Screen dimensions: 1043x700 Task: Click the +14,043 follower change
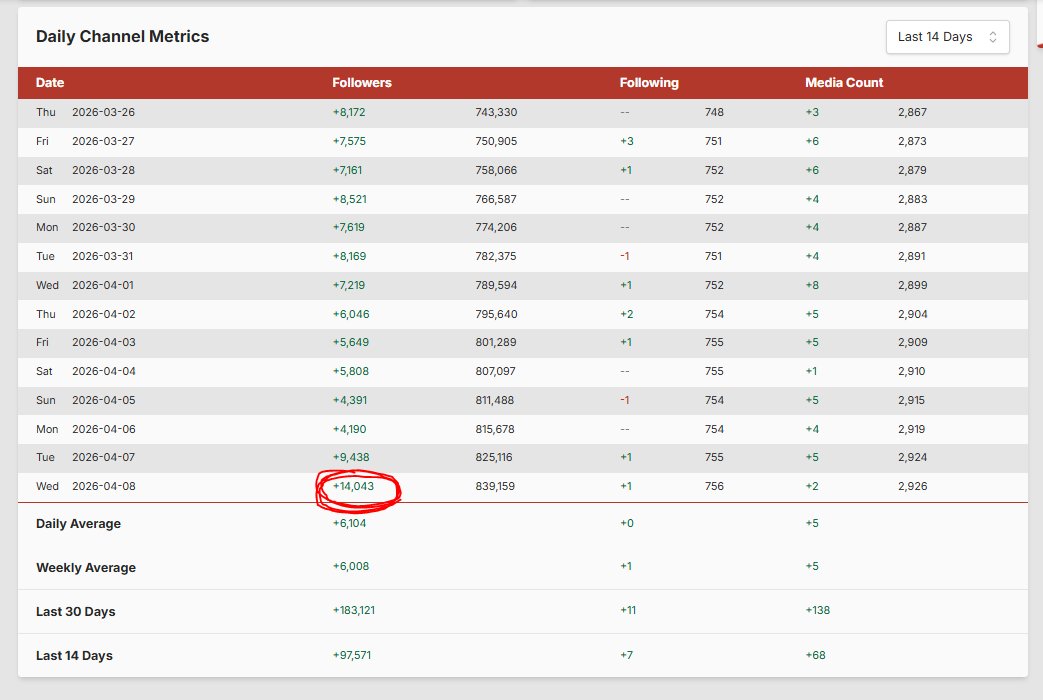coord(353,486)
